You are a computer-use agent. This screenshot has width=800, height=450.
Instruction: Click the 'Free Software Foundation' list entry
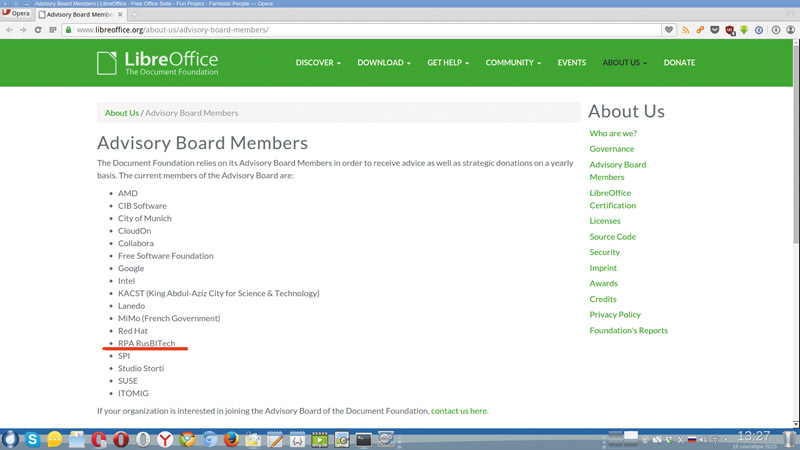pyautogui.click(x=165, y=256)
